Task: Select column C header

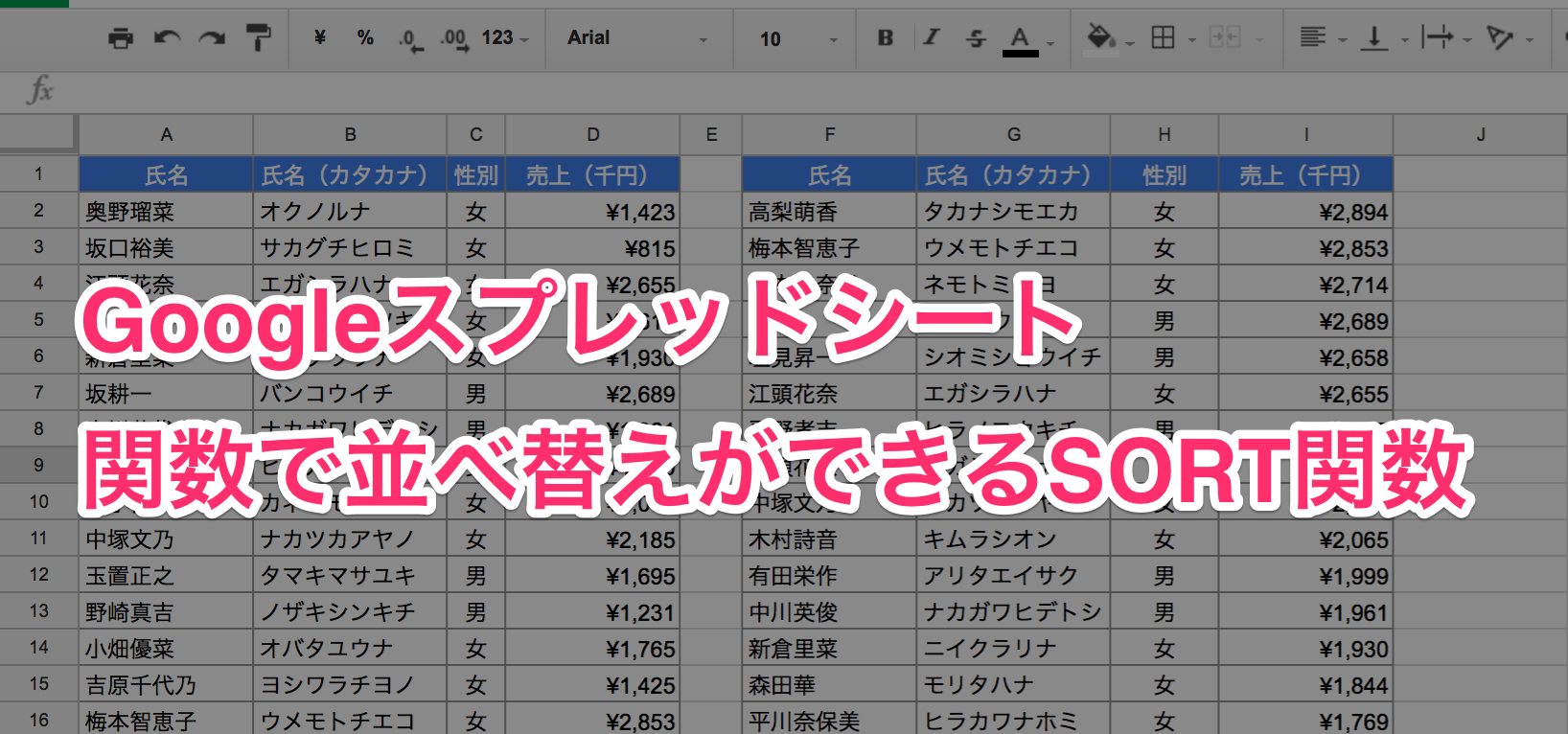Action: coord(476,135)
